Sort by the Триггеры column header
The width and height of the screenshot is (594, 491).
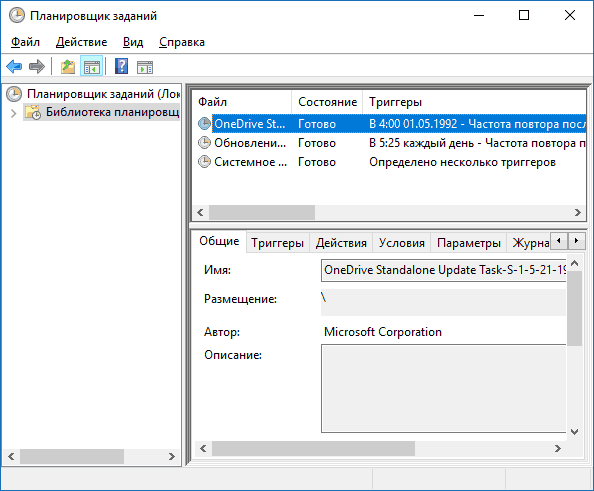[474, 102]
